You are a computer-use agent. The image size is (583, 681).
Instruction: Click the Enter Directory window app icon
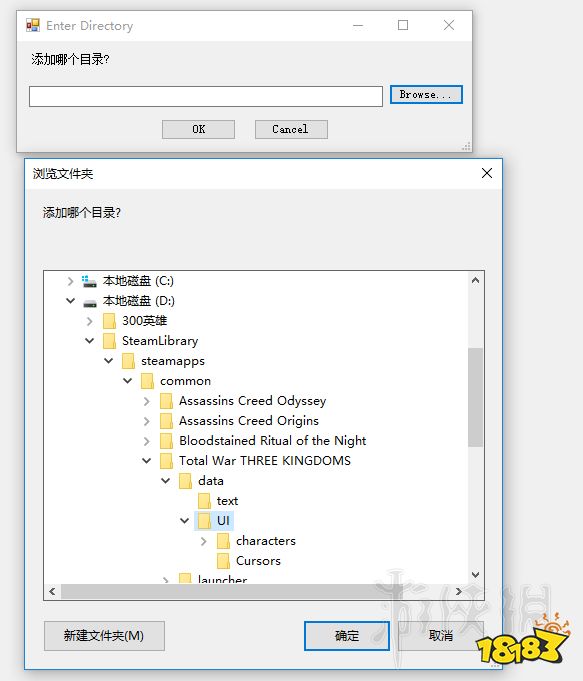[x=33, y=25]
